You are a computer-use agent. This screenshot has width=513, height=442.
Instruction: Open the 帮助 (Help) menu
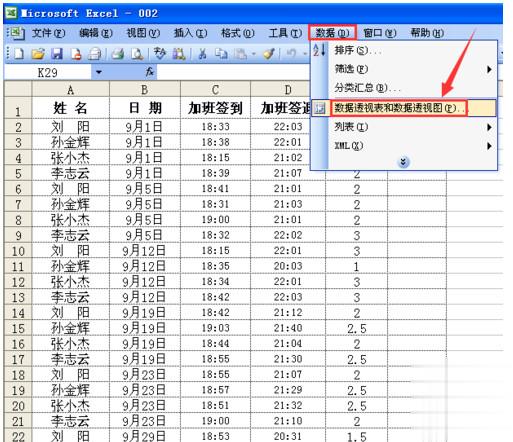[427, 33]
